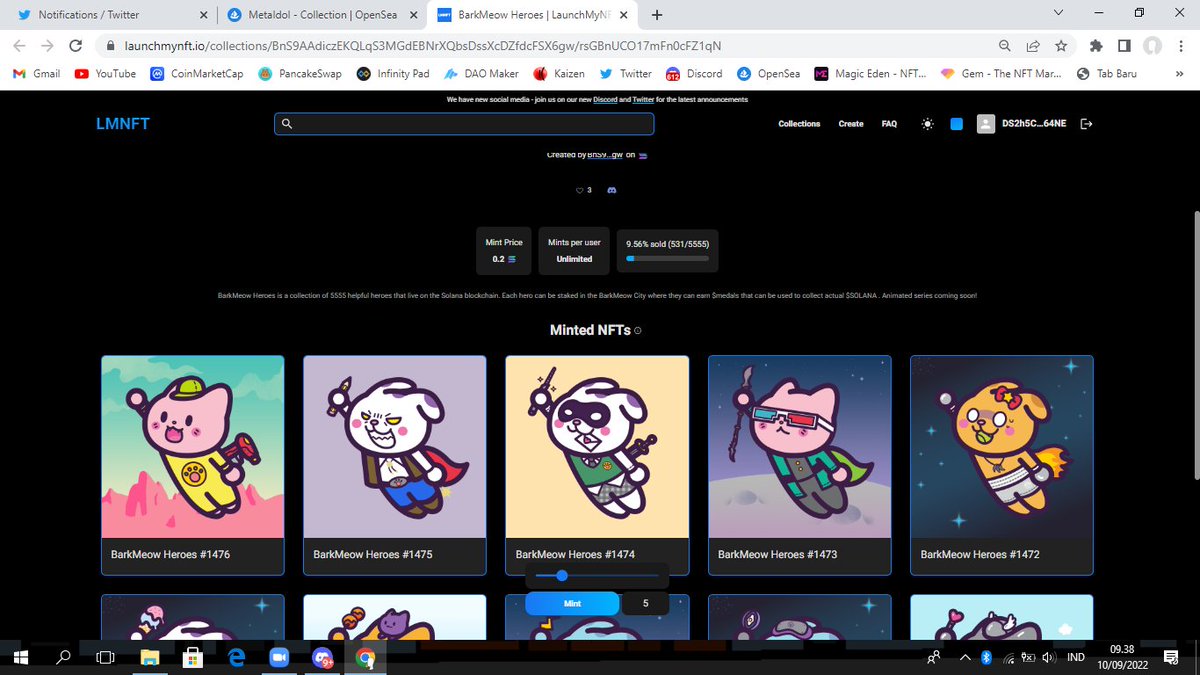
Task: Click the mint quantity field showing 5
Action: coord(646,604)
